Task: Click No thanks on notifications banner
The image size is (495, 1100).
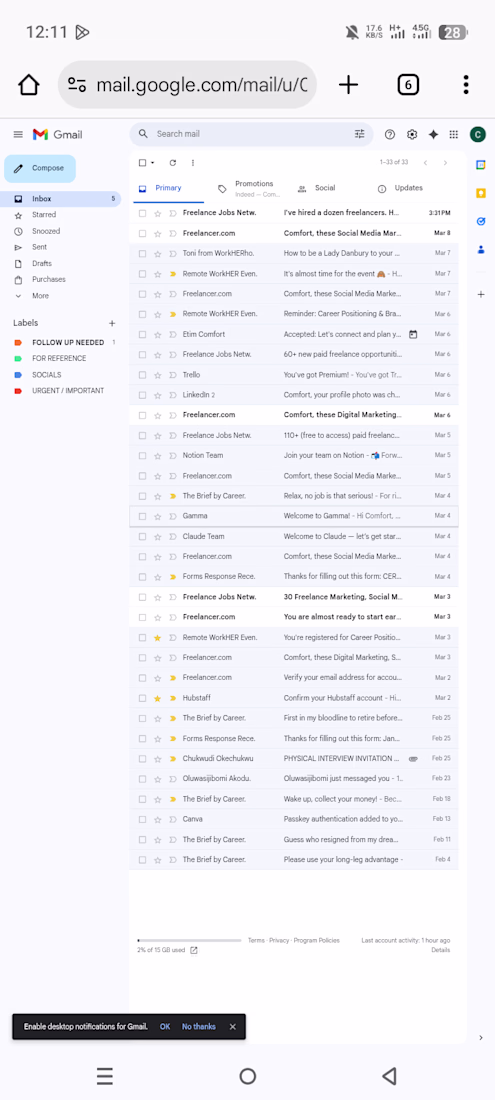Action: [x=199, y=1026]
